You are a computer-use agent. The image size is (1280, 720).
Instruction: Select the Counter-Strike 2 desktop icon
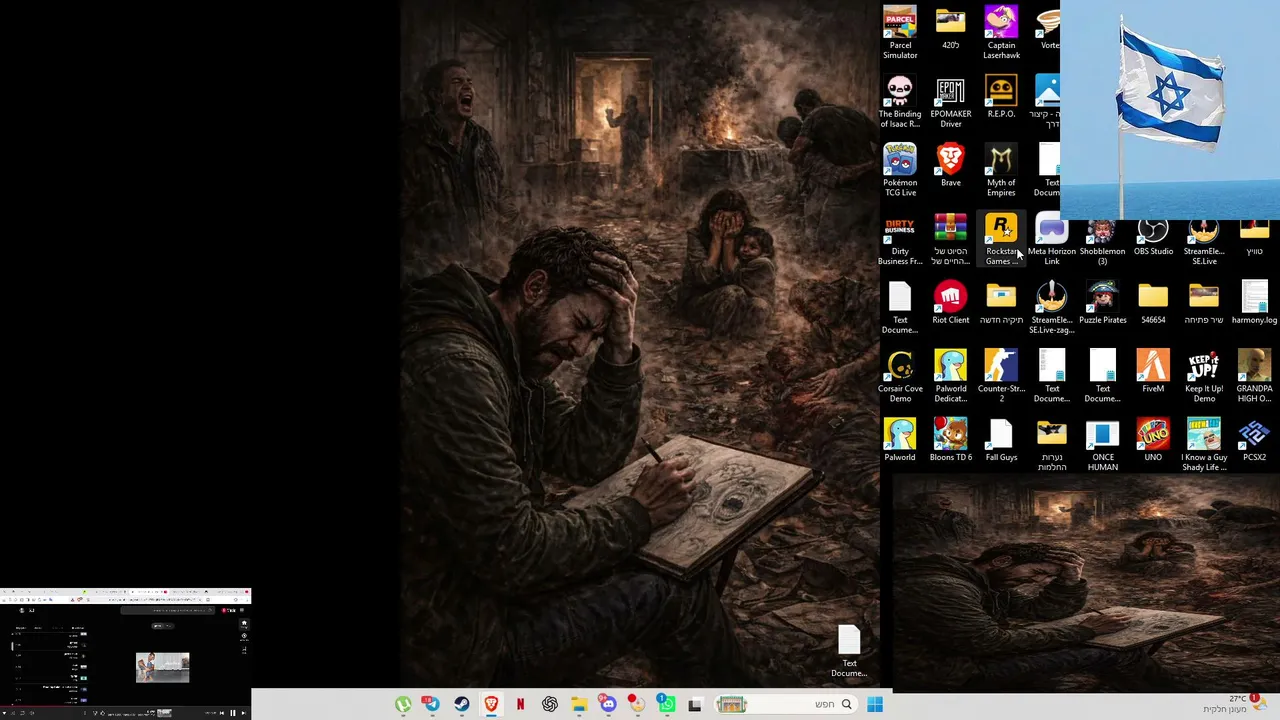1001,376
